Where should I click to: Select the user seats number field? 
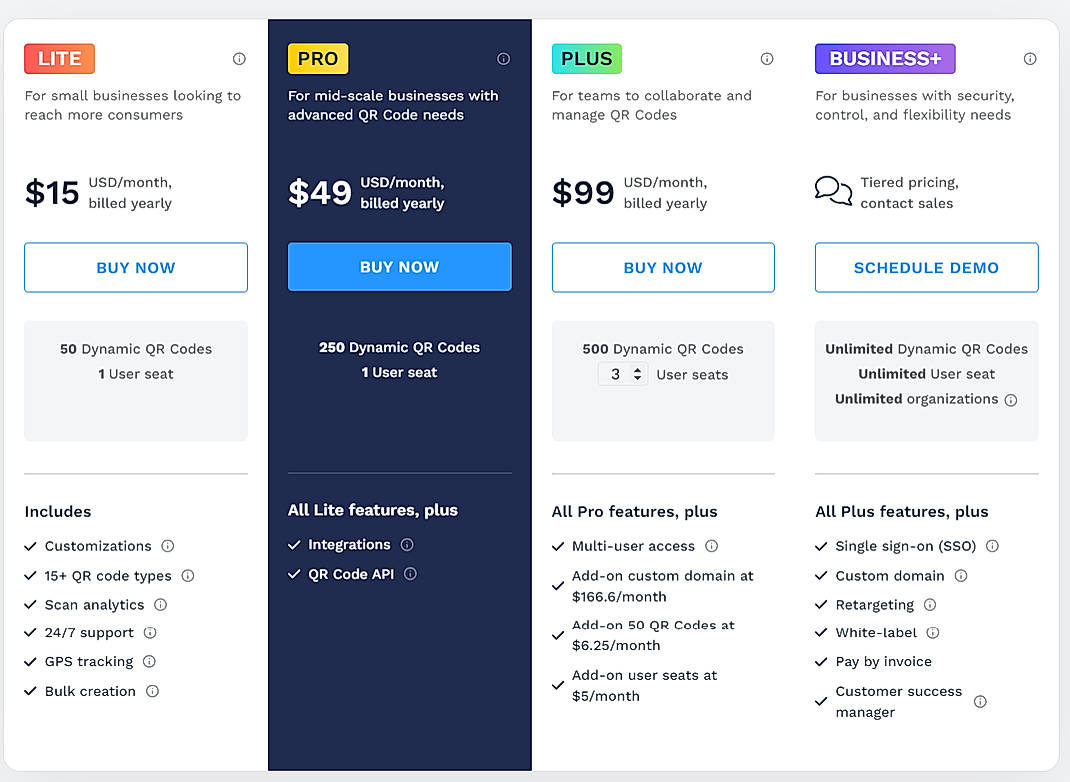point(618,373)
